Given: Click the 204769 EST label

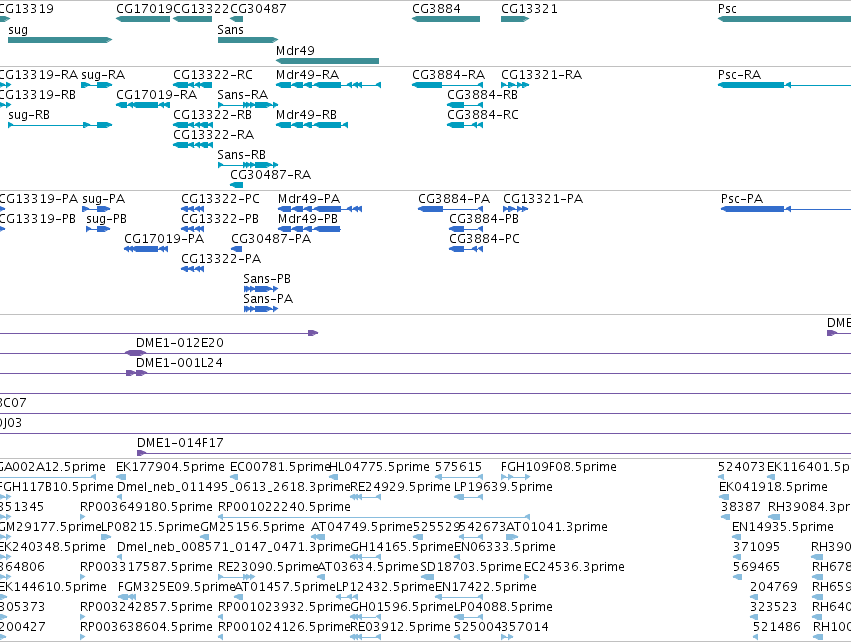Looking at the screenshot, I should coord(774,587).
